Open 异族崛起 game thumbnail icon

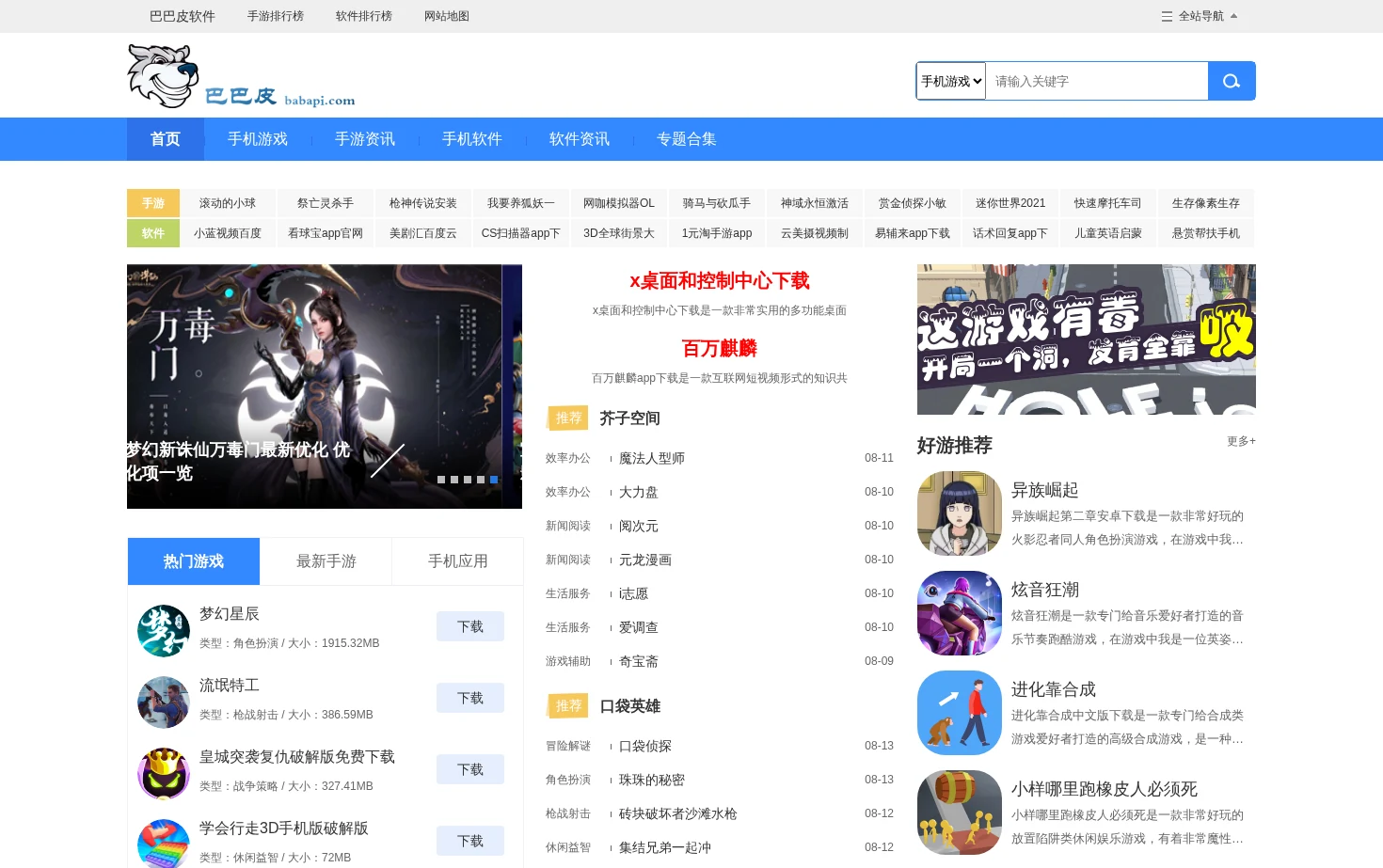point(960,513)
